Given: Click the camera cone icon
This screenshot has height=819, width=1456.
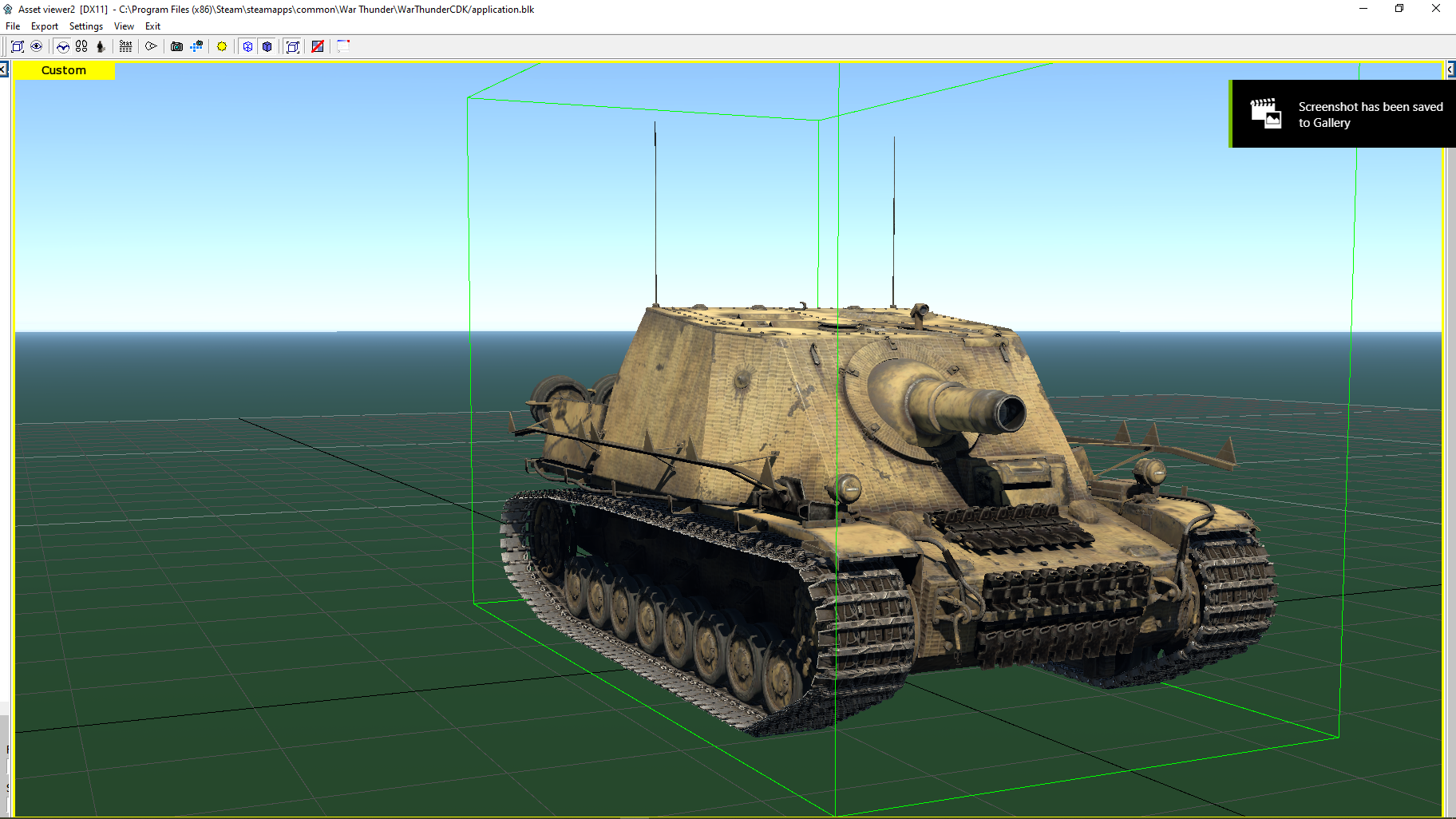Looking at the screenshot, I should [x=151, y=46].
